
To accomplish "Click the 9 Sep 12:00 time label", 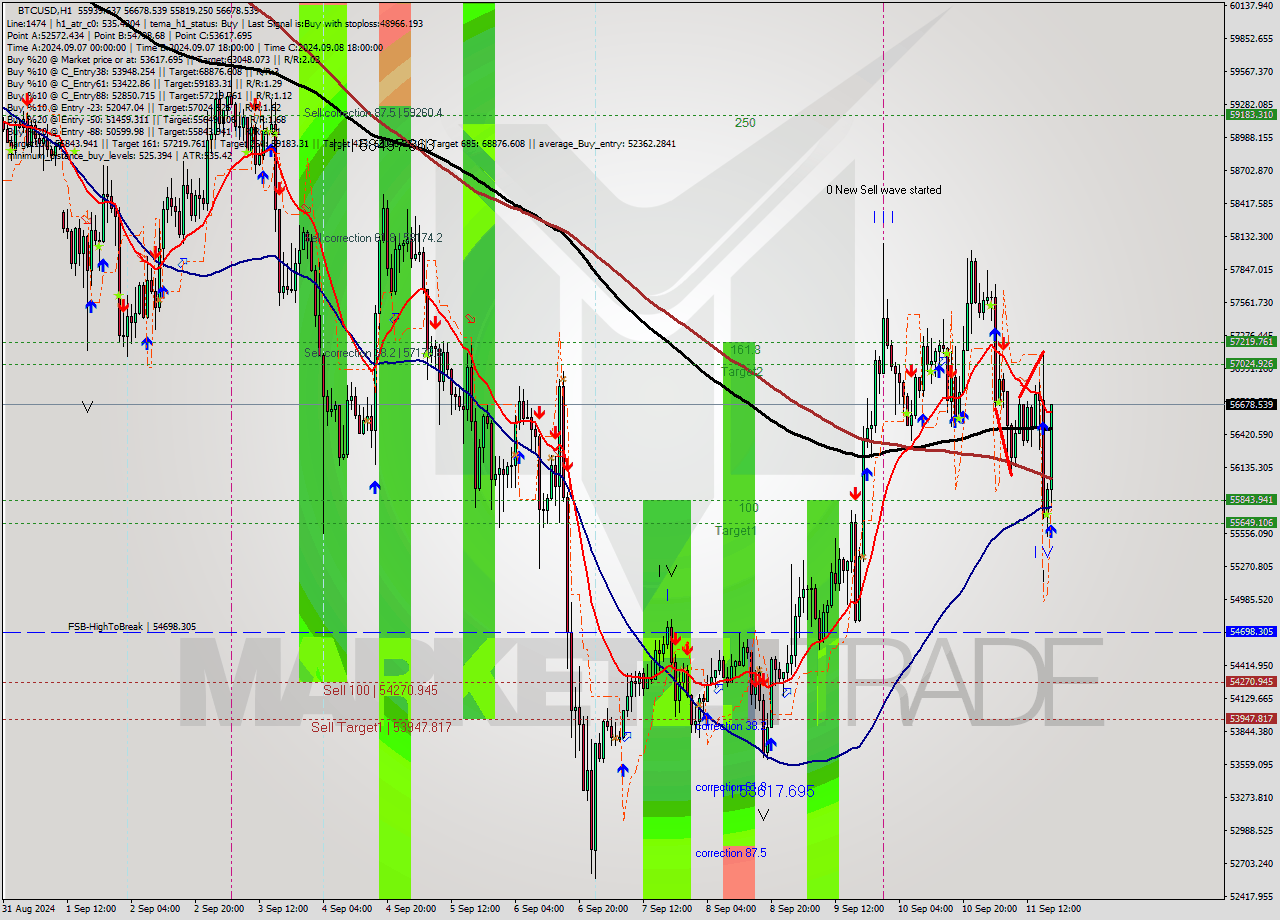I will click(x=858, y=909).
